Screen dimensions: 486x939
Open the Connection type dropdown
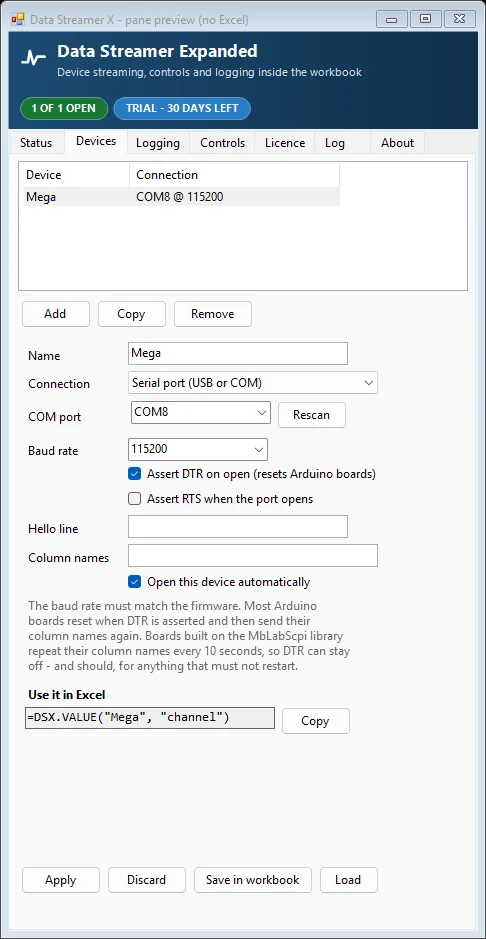click(253, 383)
